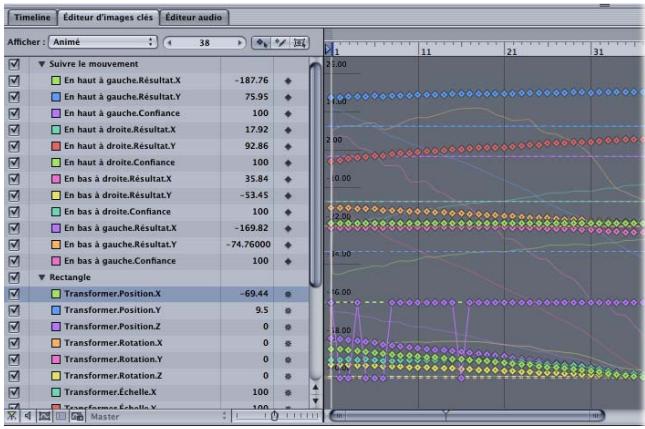The width and height of the screenshot is (645, 429).
Task: Uncheck the Transformer.Position.X checkbox
Action: pos(14,294)
